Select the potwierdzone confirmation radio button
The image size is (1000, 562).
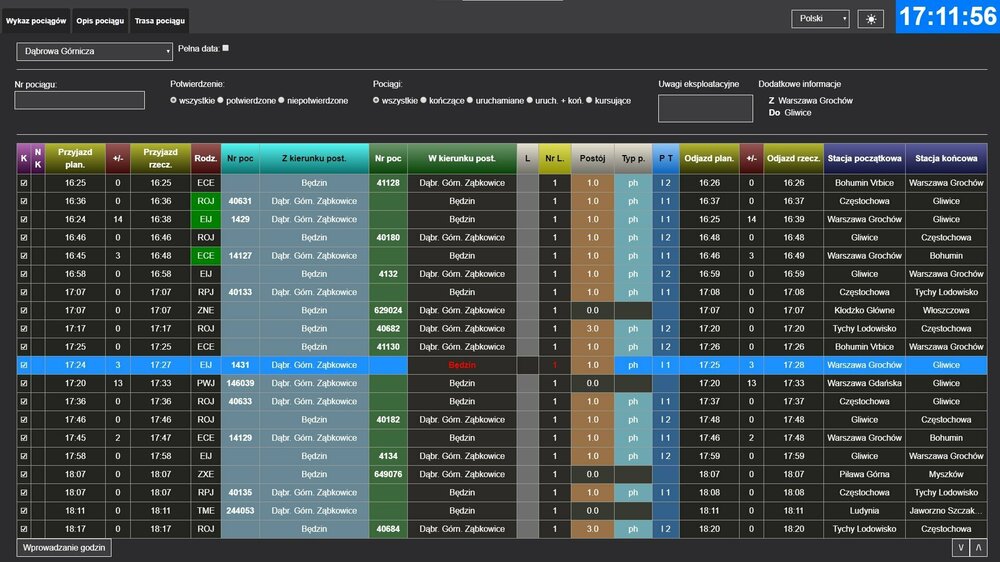(x=222, y=101)
